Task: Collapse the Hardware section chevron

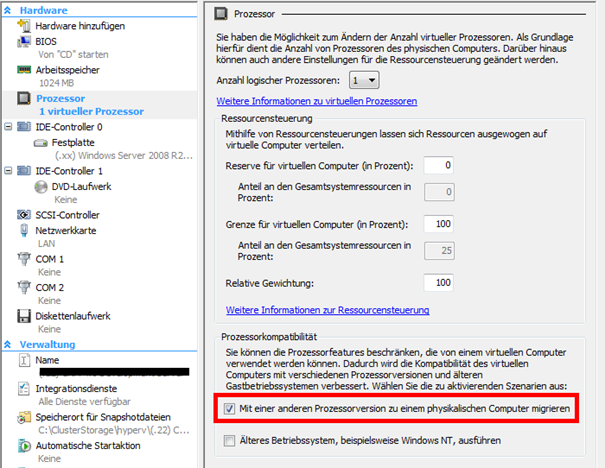Action: (7, 10)
